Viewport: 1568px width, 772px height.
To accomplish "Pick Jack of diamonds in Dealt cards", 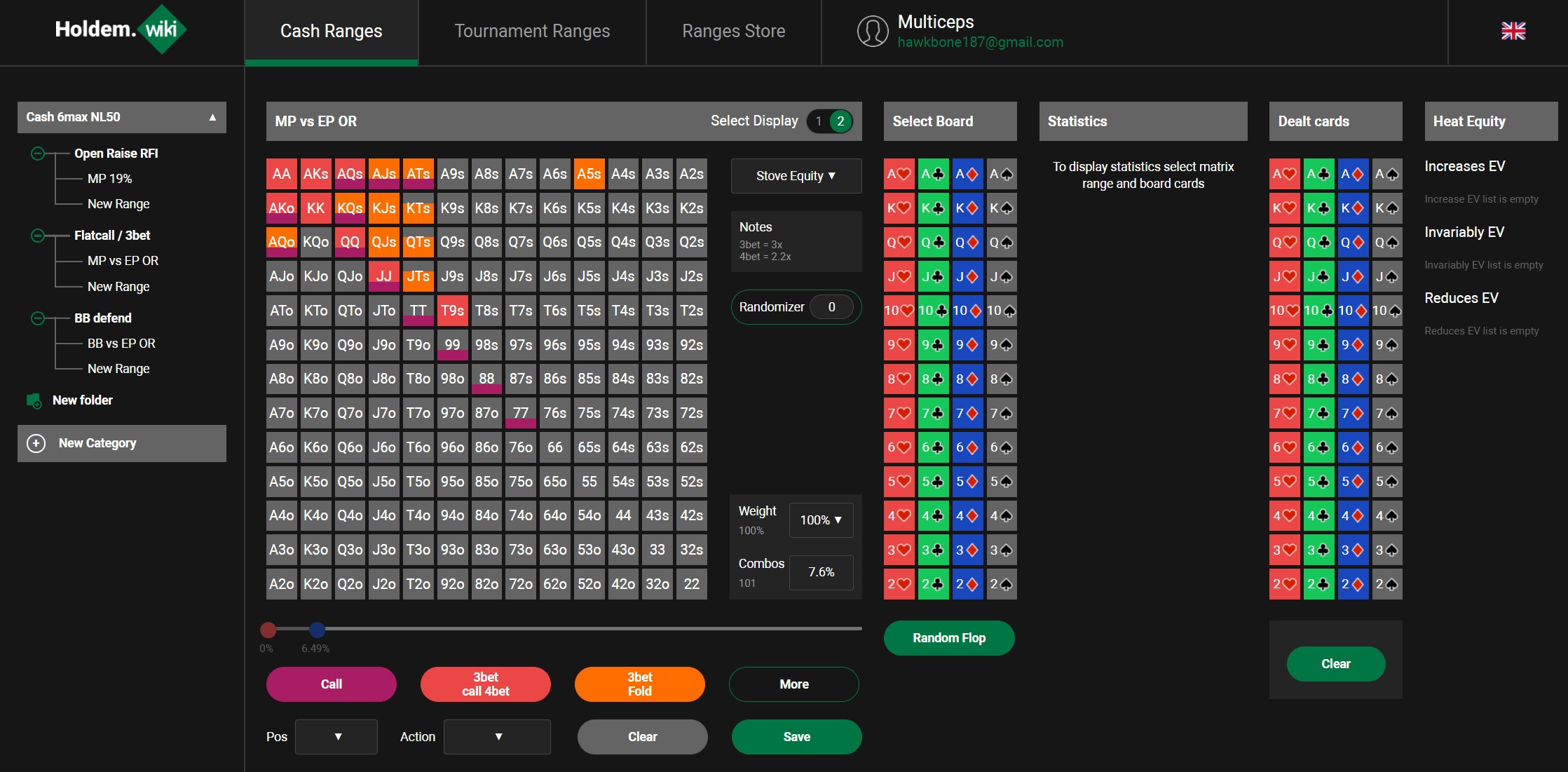I will 1353,276.
